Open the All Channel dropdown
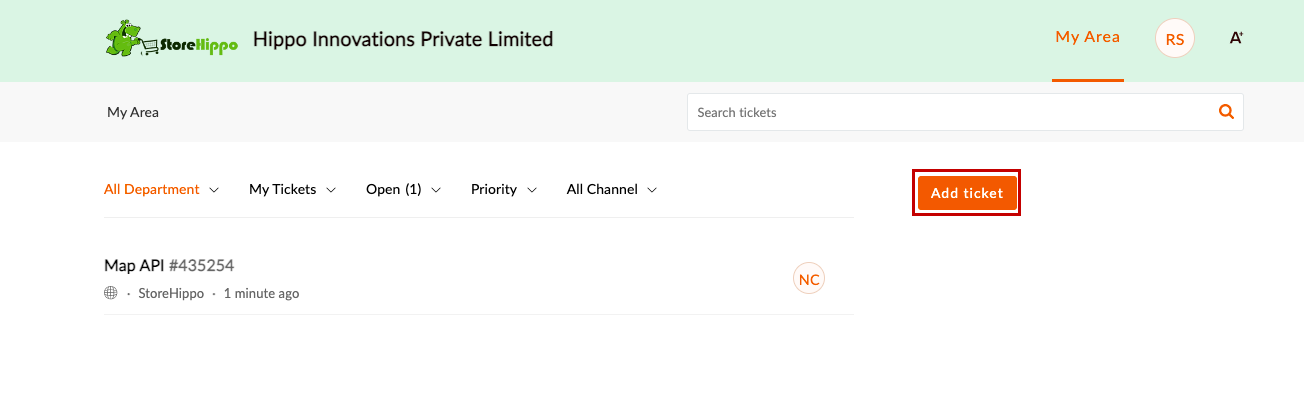This screenshot has height=401, width=1304. point(612,189)
